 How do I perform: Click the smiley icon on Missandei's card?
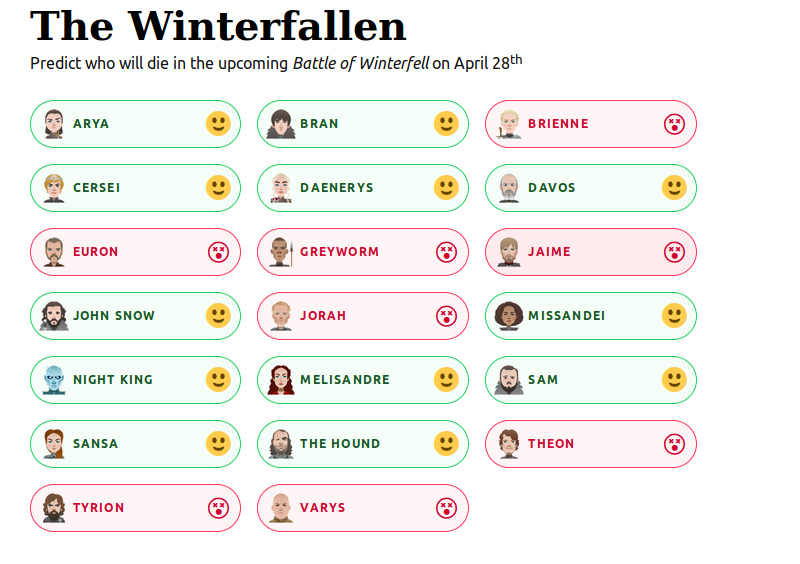pos(674,315)
